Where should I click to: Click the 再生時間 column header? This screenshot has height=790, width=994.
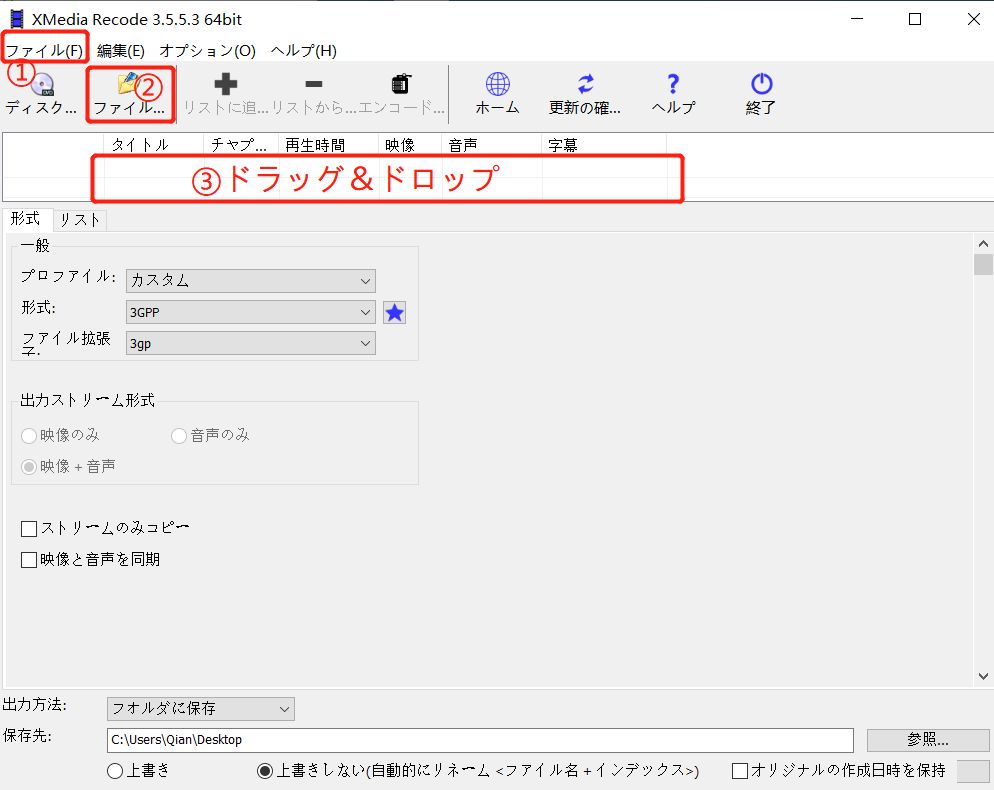(x=328, y=145)
